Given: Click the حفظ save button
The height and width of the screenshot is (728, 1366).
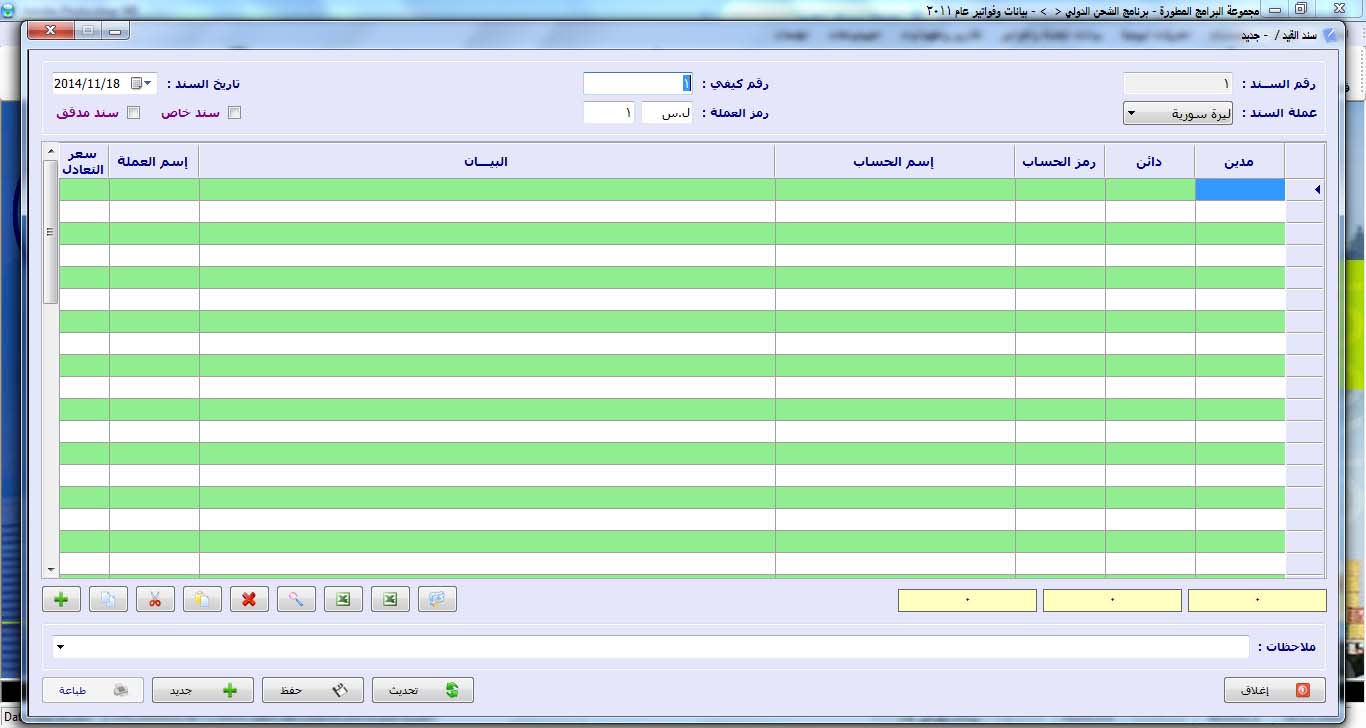Looking at the screenshot, I should 312,690.
